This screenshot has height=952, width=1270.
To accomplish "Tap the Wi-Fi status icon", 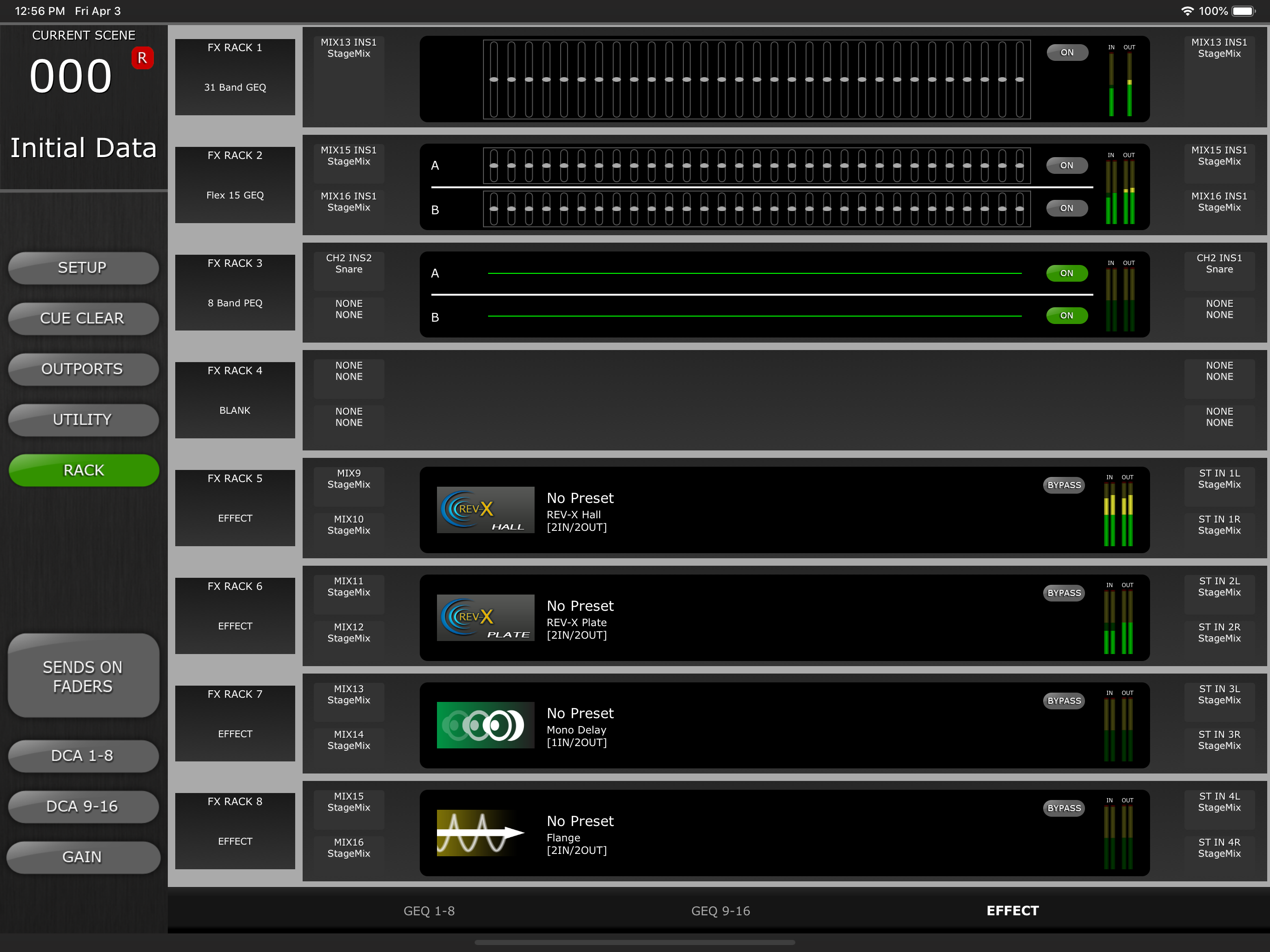I will (x=1187, y=11).
